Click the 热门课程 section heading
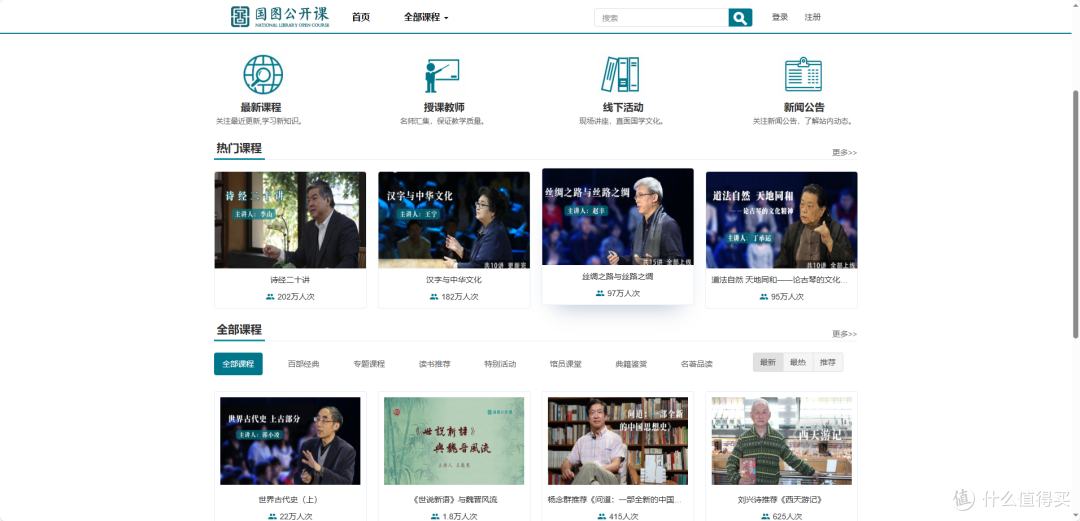 coord(239,148)
